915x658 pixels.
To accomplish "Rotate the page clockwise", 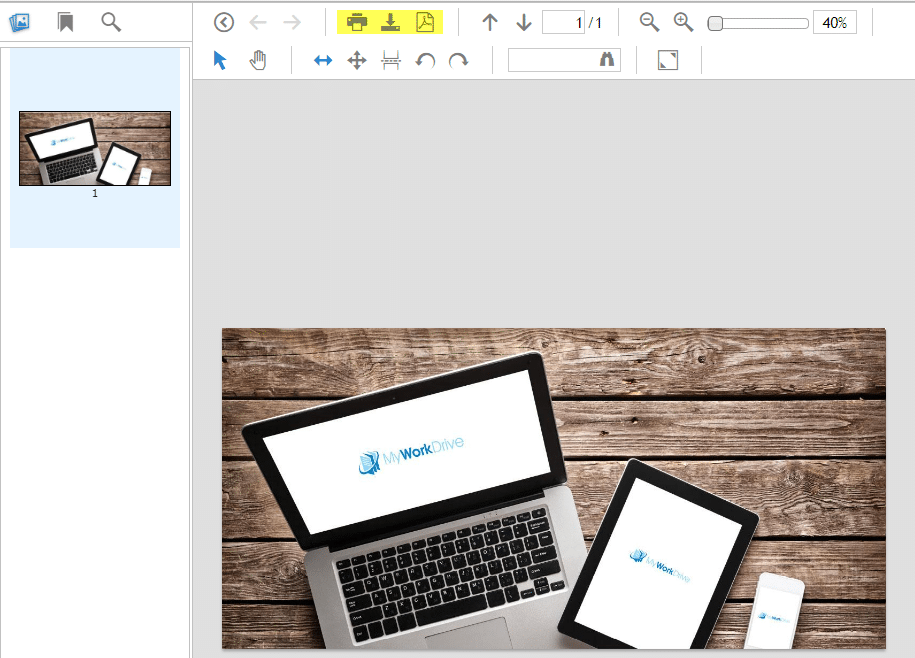I will pos(458,61).
